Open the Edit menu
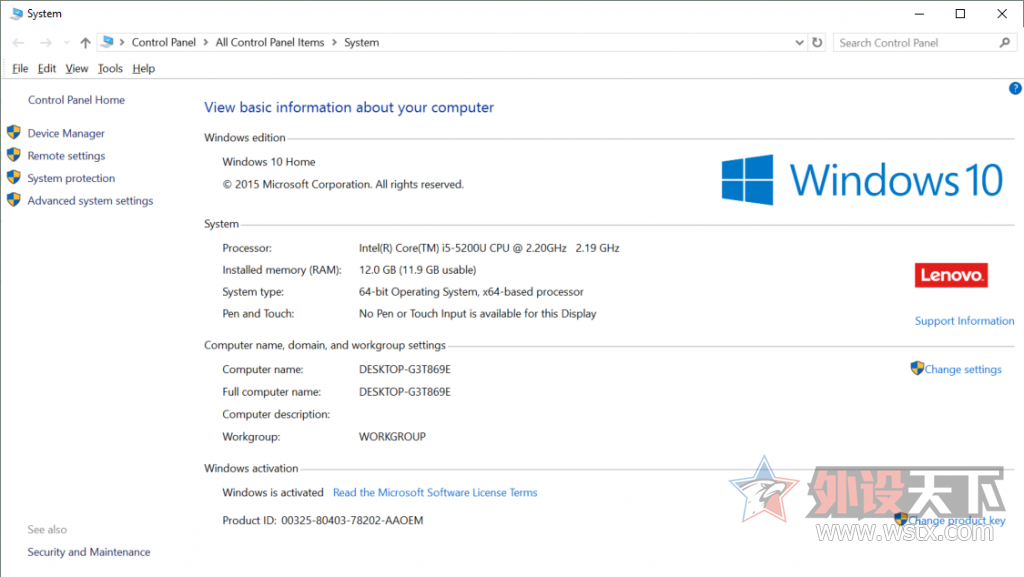The width and height of the screenshot is (1024, 577). [46, 69]
